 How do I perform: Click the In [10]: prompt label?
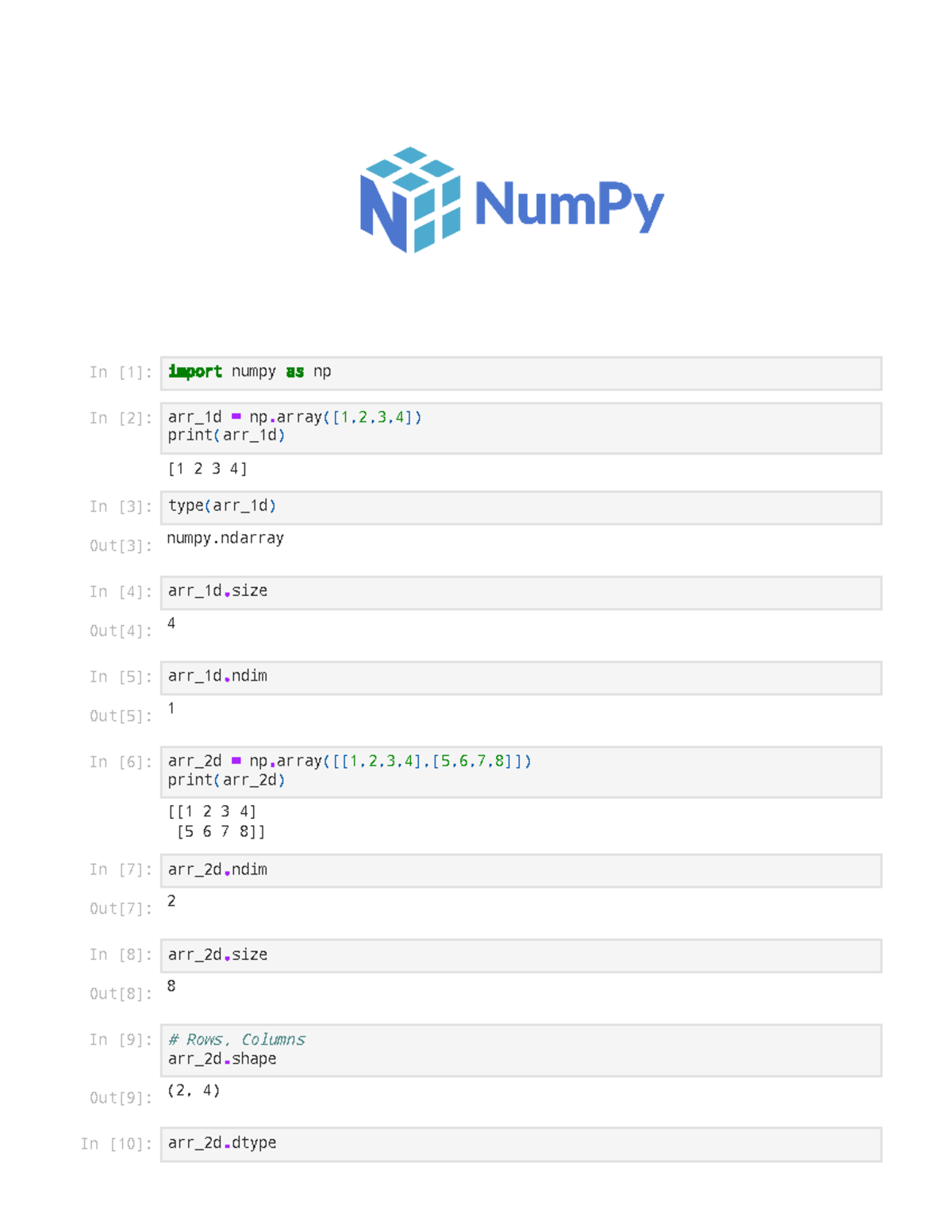click(x=116, y=1143)
